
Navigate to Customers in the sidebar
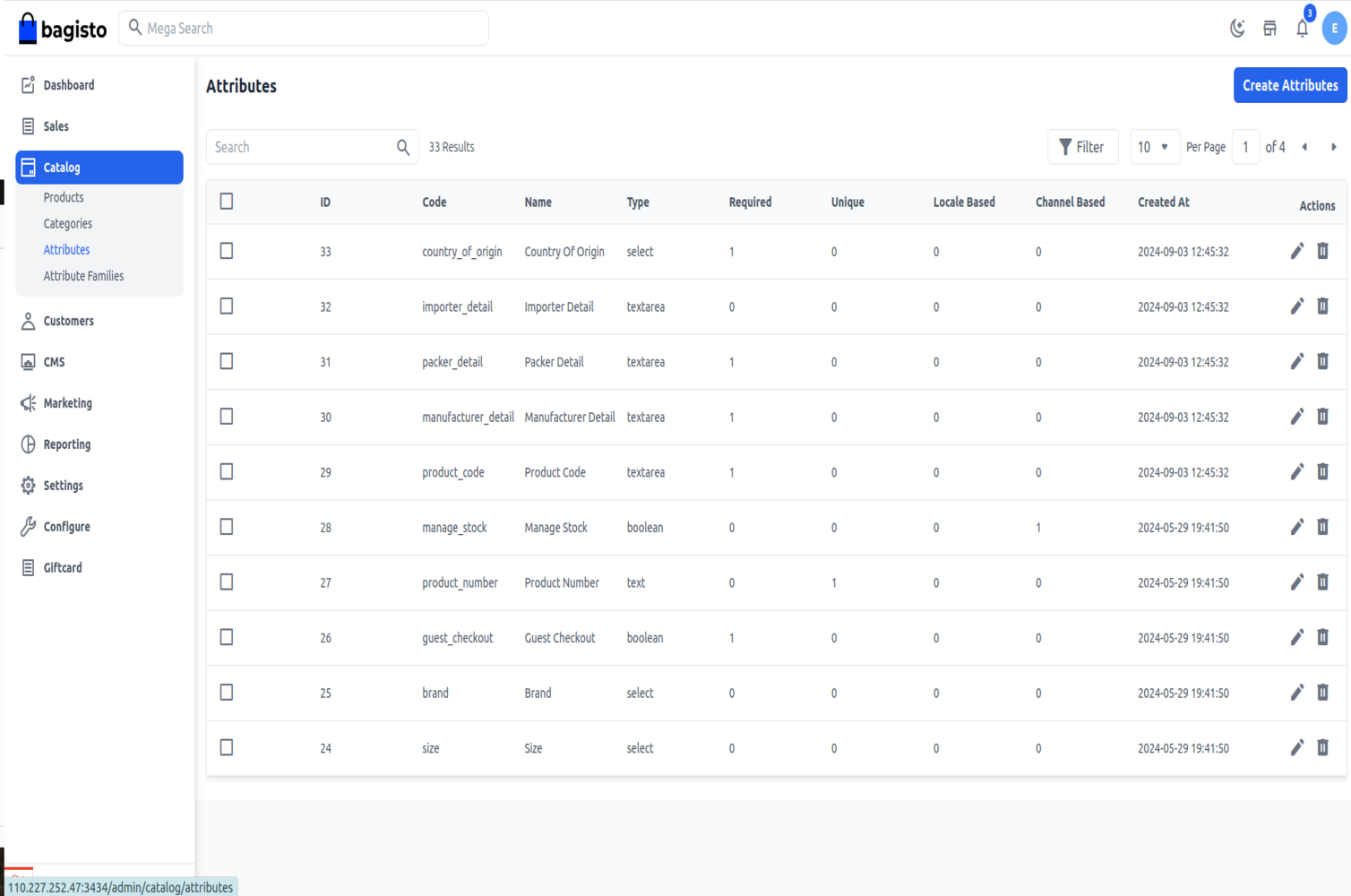pos(68,321)
